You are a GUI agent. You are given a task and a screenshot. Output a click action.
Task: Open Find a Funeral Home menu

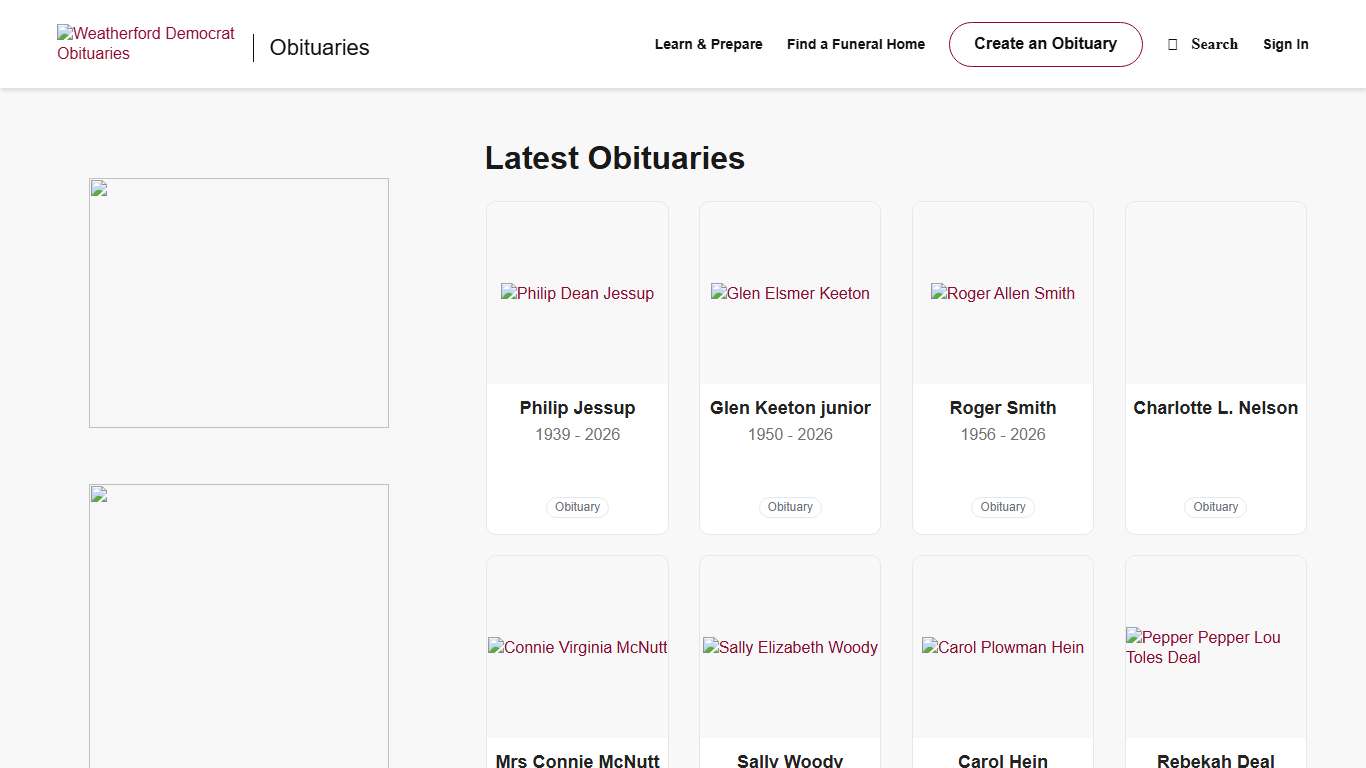pyautogui.click(x=855, y=44)
